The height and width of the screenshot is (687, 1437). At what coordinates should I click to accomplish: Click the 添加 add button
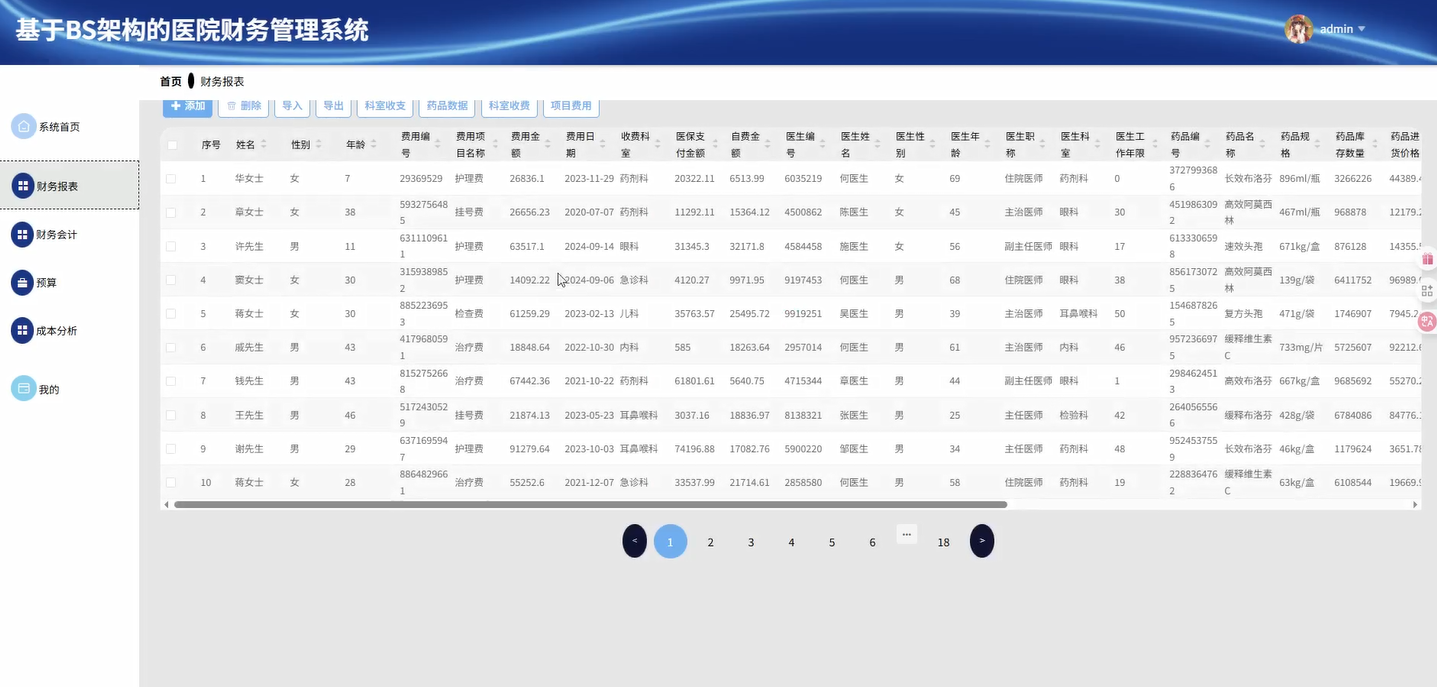point(188,106)
